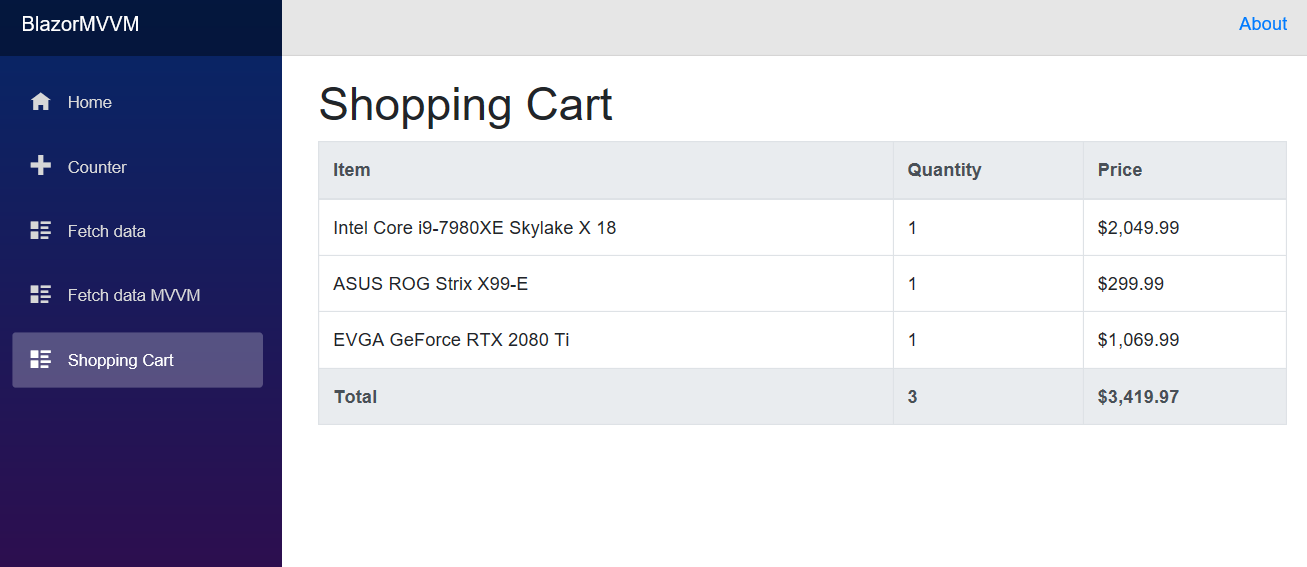Click the Fetch data list icon
Screen dimensions: 1307x567
point(41,231)
